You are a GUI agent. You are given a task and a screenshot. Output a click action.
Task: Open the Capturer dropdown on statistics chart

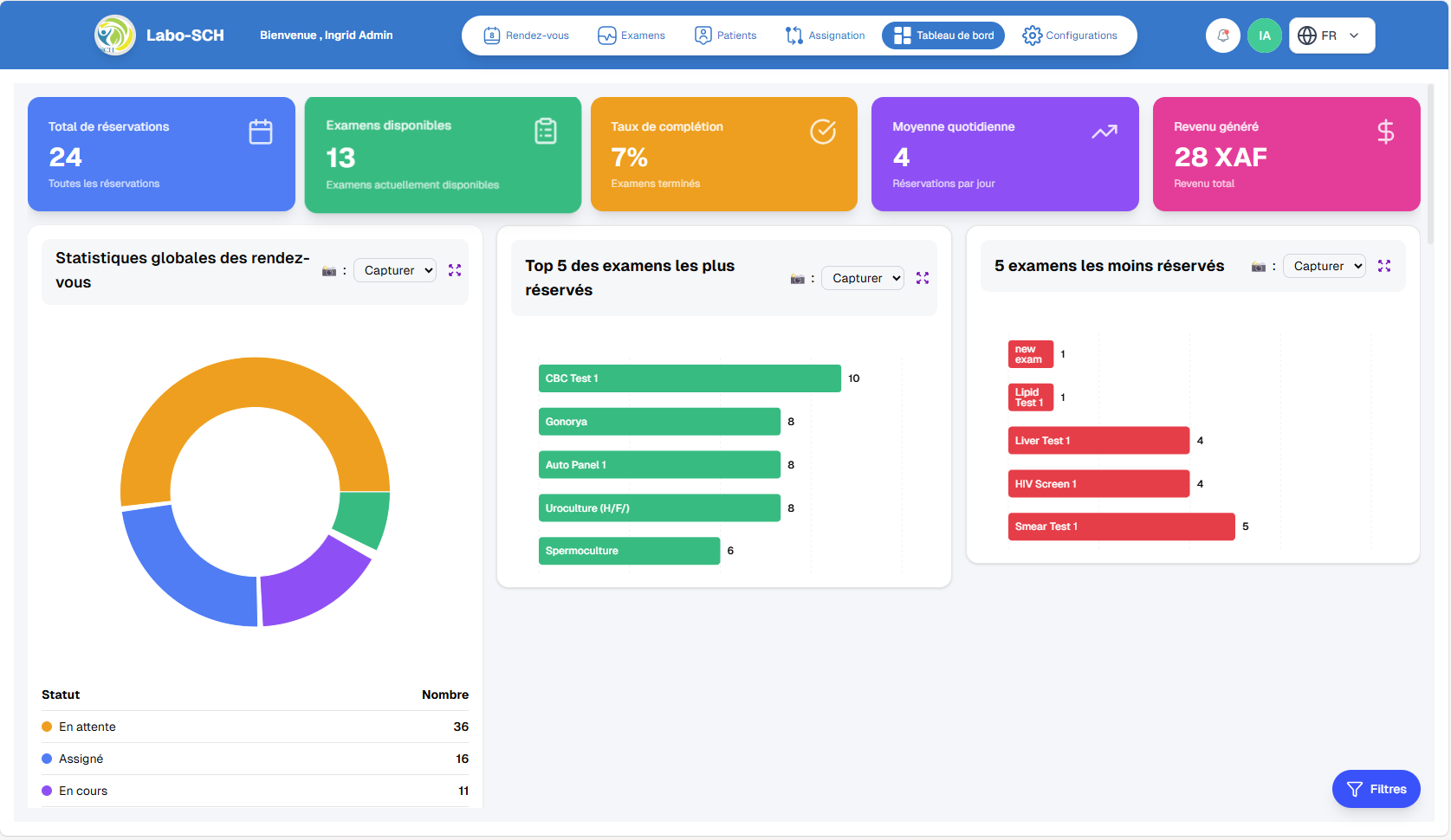pyautogui.click(x=394, y=270)
